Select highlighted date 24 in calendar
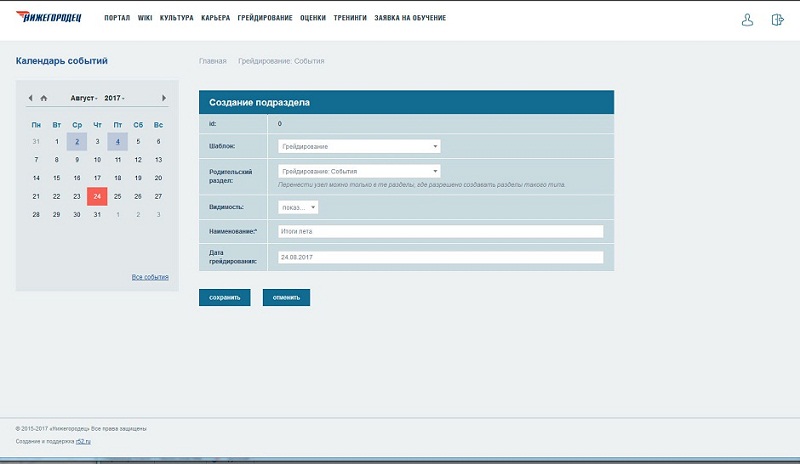800x464 pixels. 97,196
